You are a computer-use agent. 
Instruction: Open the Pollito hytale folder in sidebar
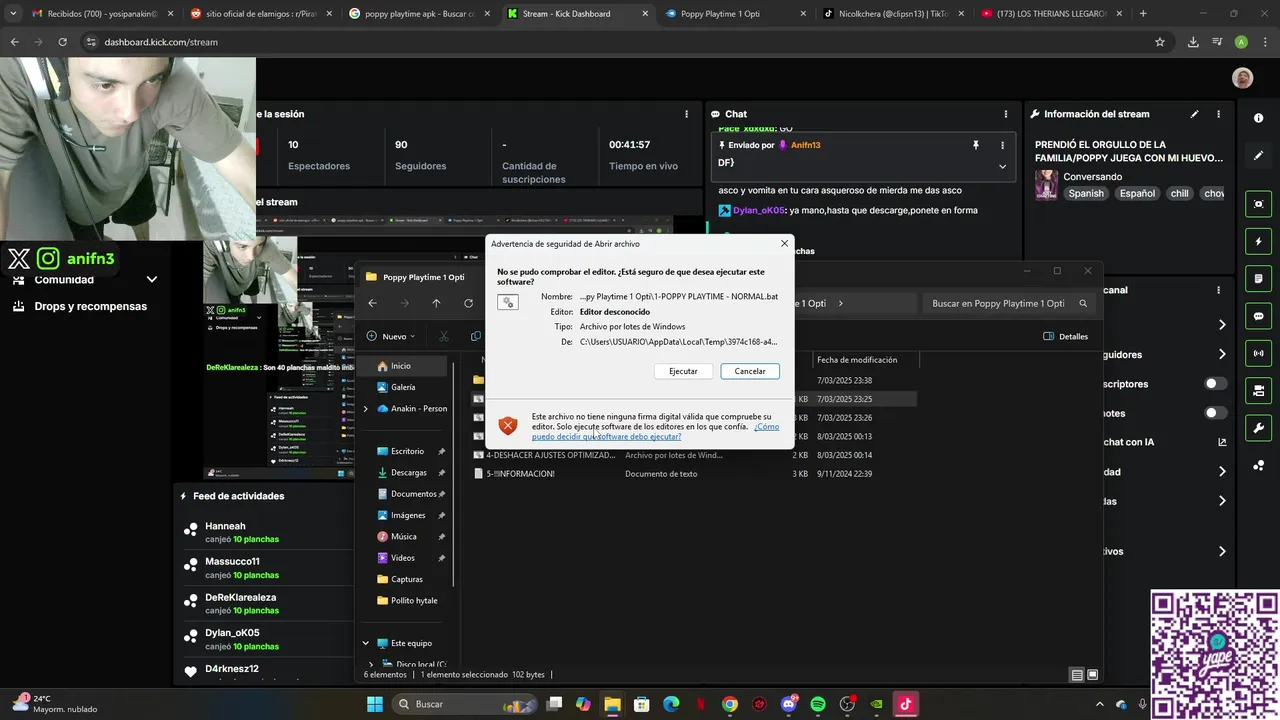(x=413, y=600)
